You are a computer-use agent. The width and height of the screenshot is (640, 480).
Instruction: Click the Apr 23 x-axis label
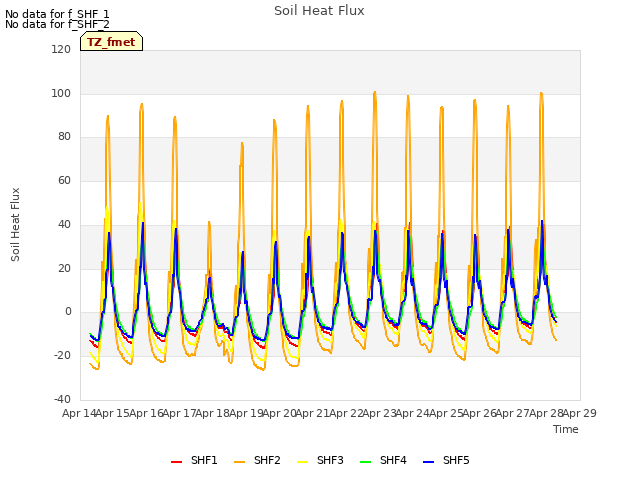(379, 413)
